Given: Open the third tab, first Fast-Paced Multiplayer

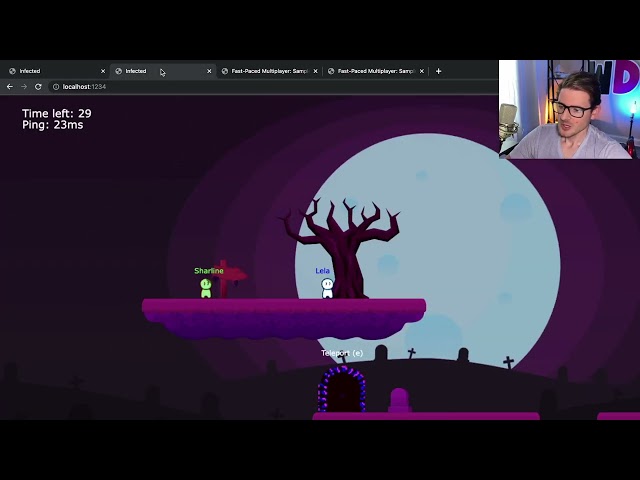Looking at the screenshot, I should point(269,71).
